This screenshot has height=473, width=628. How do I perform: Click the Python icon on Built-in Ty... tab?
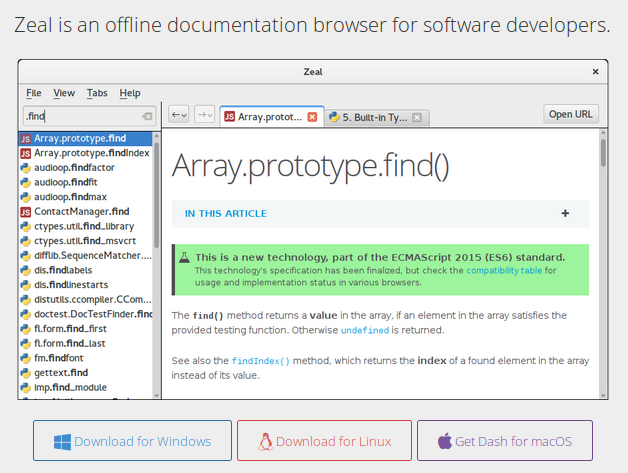pyautogui.click(x=334, y=117)
